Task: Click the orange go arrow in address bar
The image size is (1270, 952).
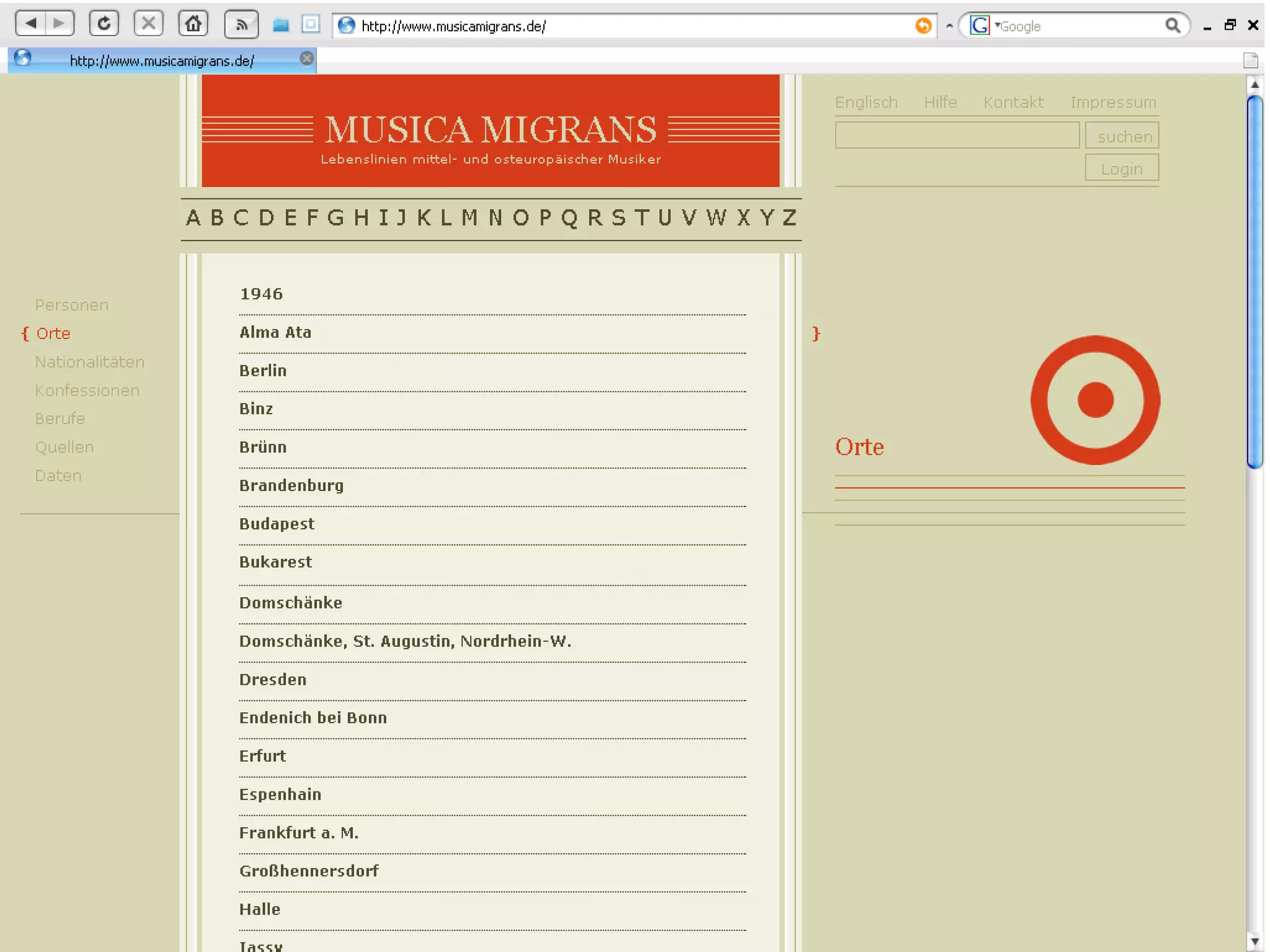Action: pyautogui.click(x=923, y=25)
